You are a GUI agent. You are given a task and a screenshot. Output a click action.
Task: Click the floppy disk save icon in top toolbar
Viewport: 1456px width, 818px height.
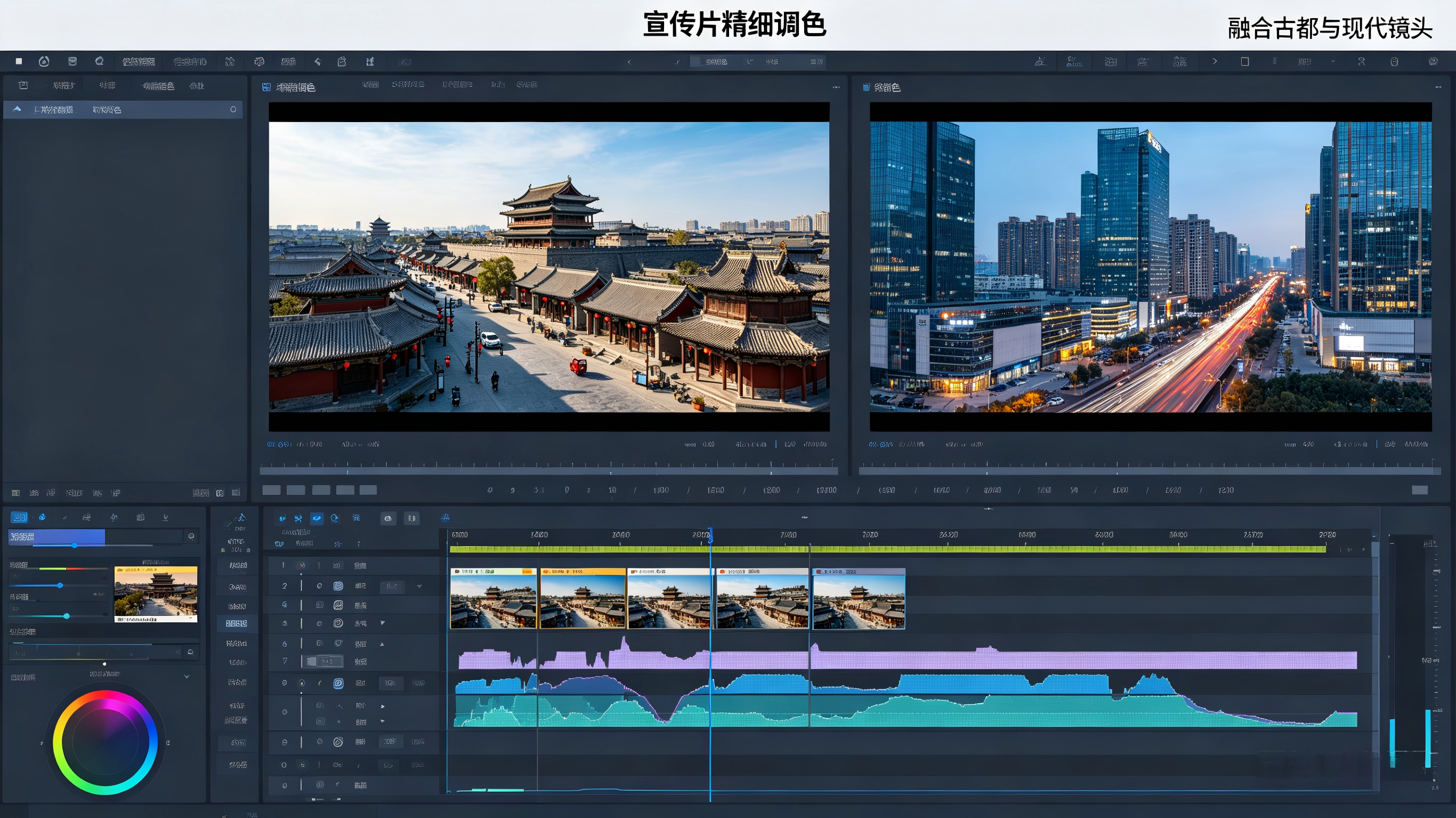coord(72,61)
